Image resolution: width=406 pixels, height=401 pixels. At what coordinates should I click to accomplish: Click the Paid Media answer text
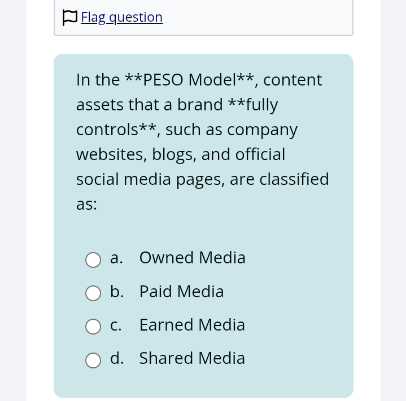click(x=182, y=291)
